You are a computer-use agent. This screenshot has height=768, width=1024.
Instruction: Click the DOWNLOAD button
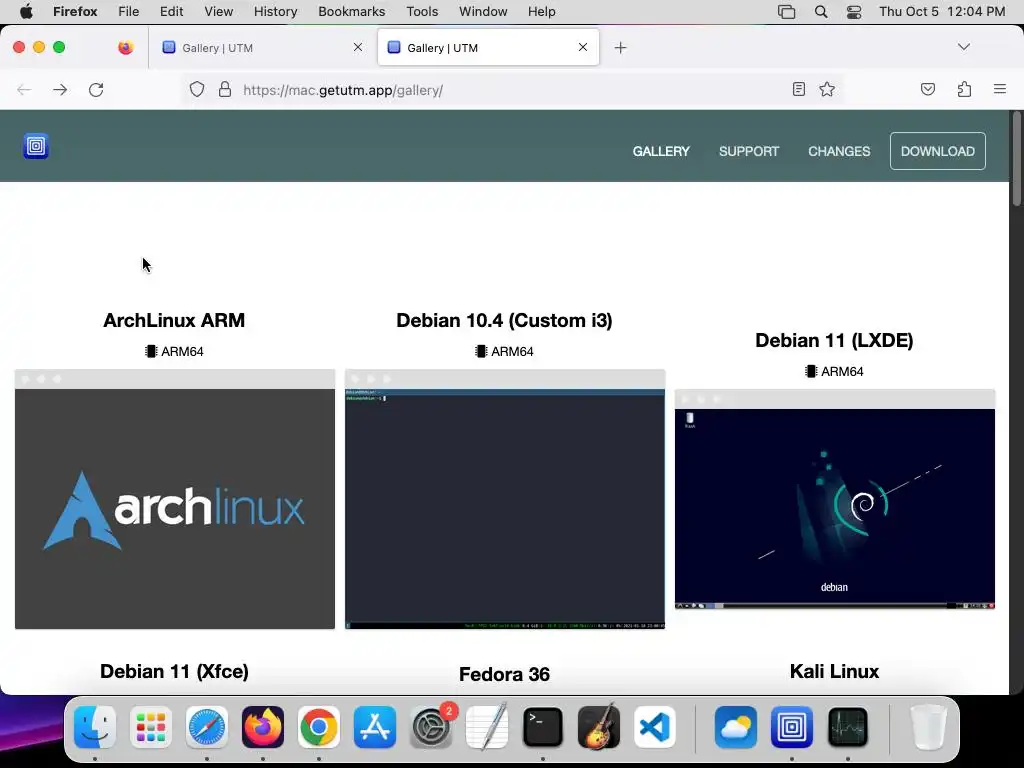(937, 151)
